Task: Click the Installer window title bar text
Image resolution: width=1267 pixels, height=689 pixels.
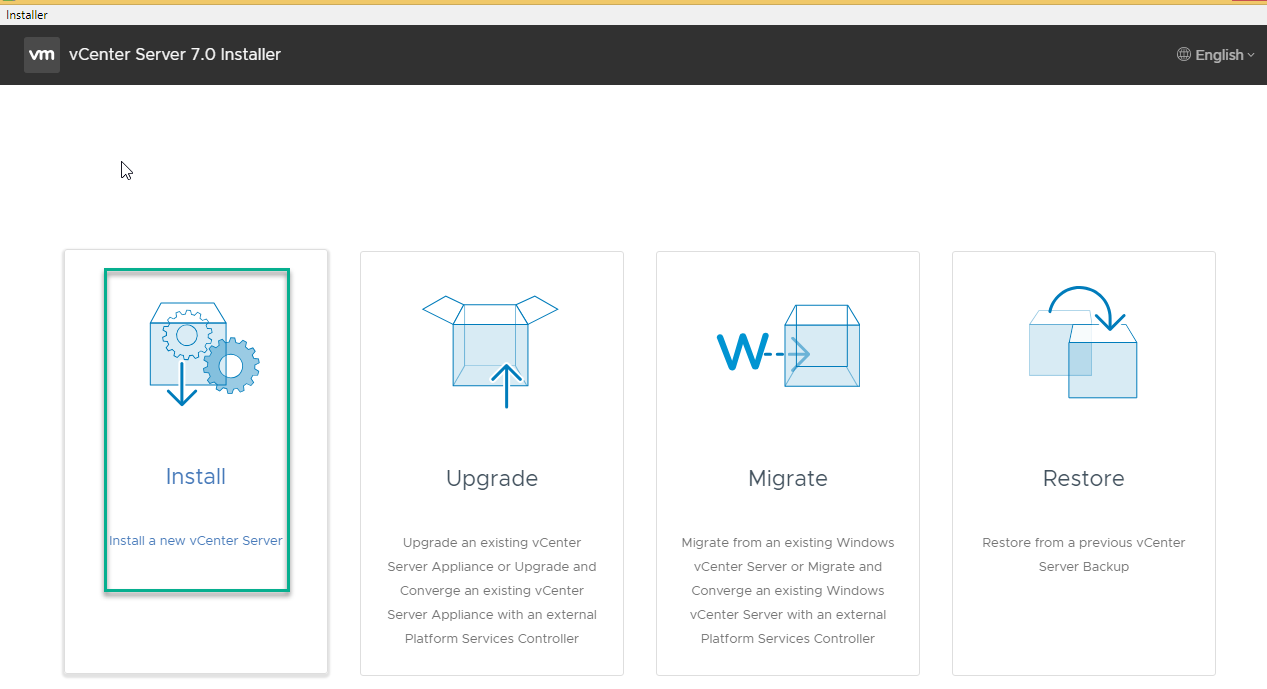Action: coord(27,15)
